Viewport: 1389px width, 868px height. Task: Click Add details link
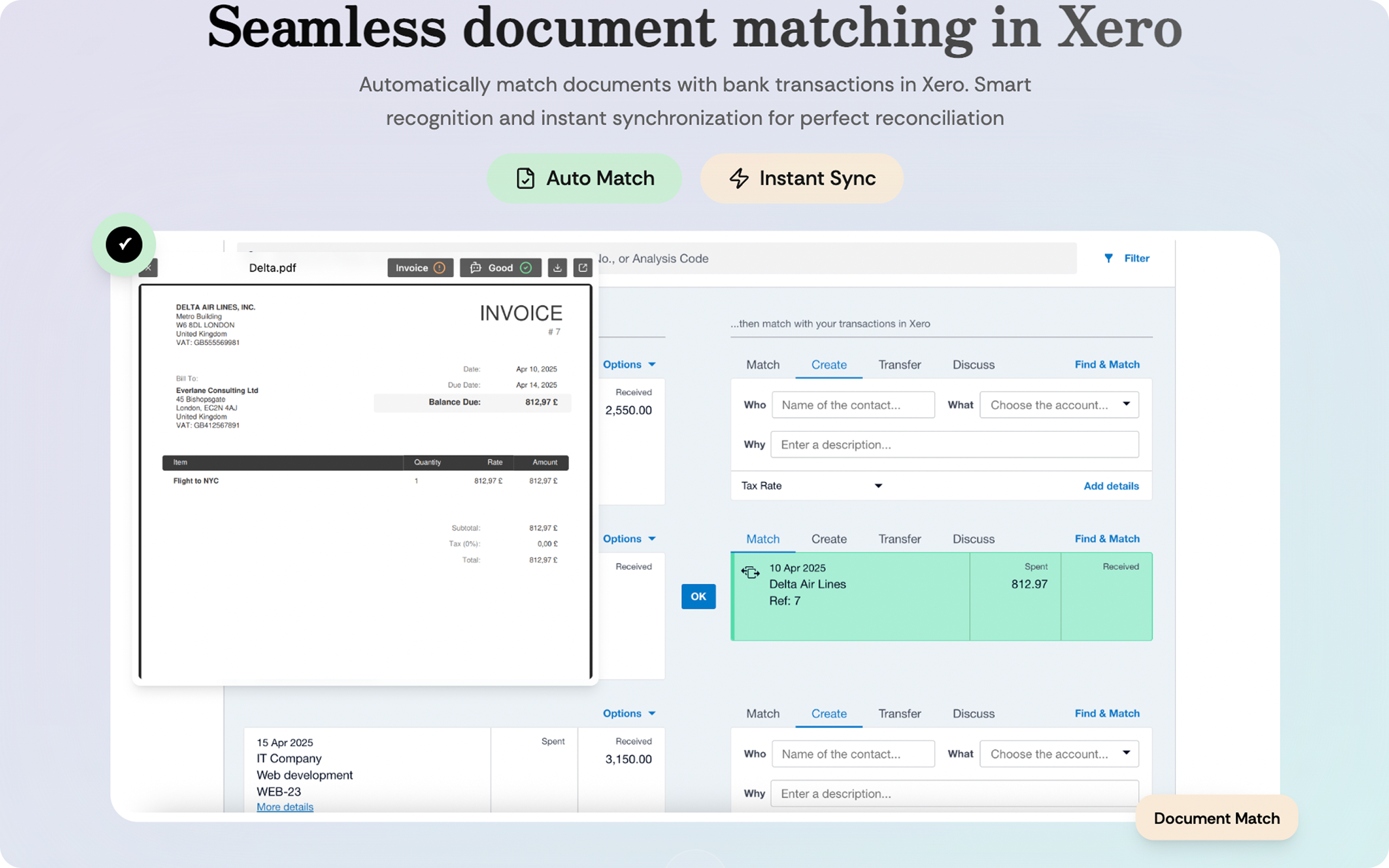pyautogui.click(x=1111, y=486)
